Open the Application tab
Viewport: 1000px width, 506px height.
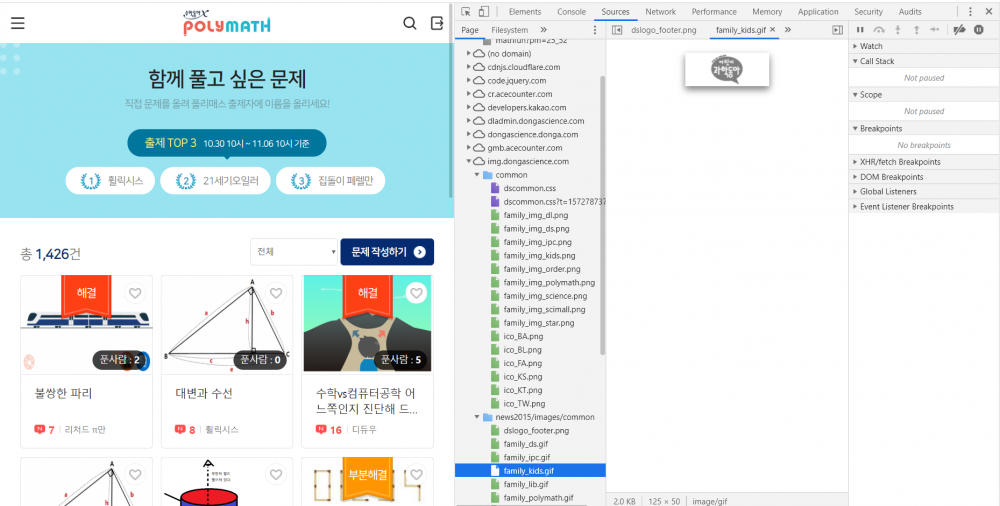tap(818, 11)
